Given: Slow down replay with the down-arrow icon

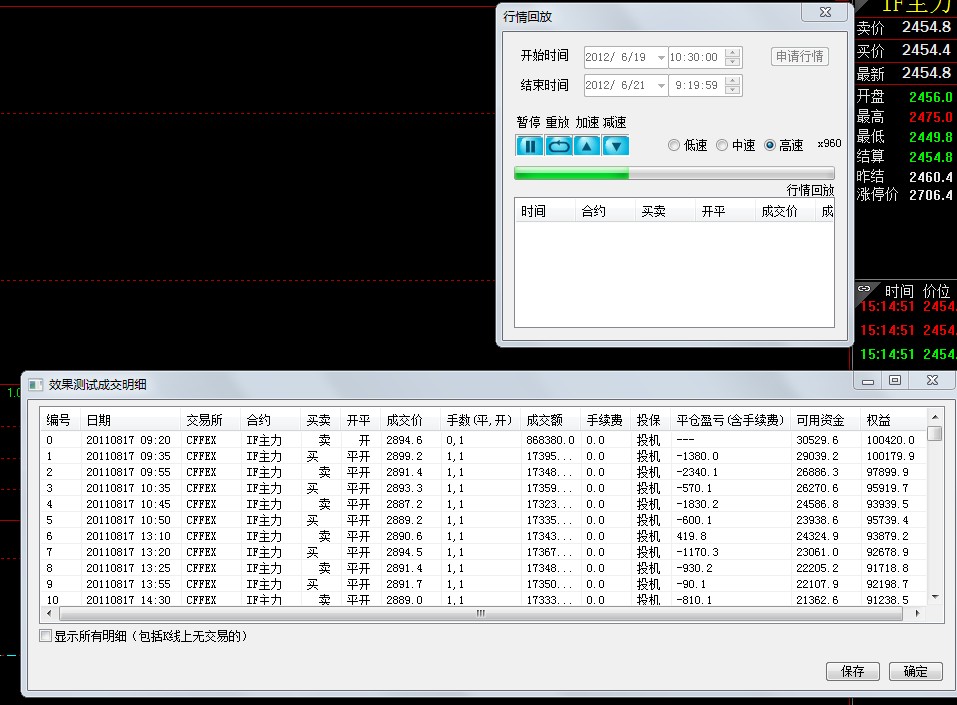Looking at the screenshot, I should tap(616, 145).
